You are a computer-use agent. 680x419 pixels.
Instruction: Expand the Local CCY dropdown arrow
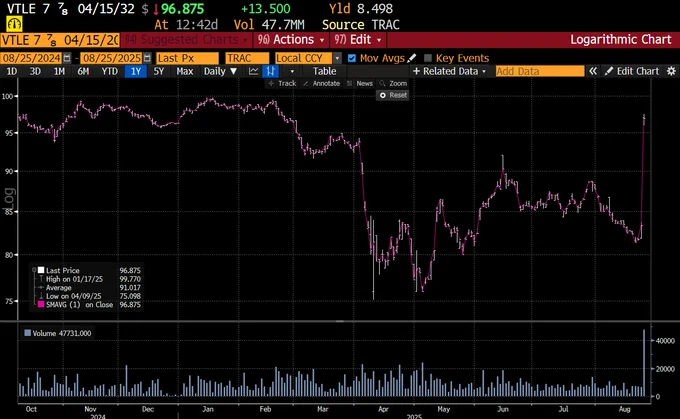[337, 58]
